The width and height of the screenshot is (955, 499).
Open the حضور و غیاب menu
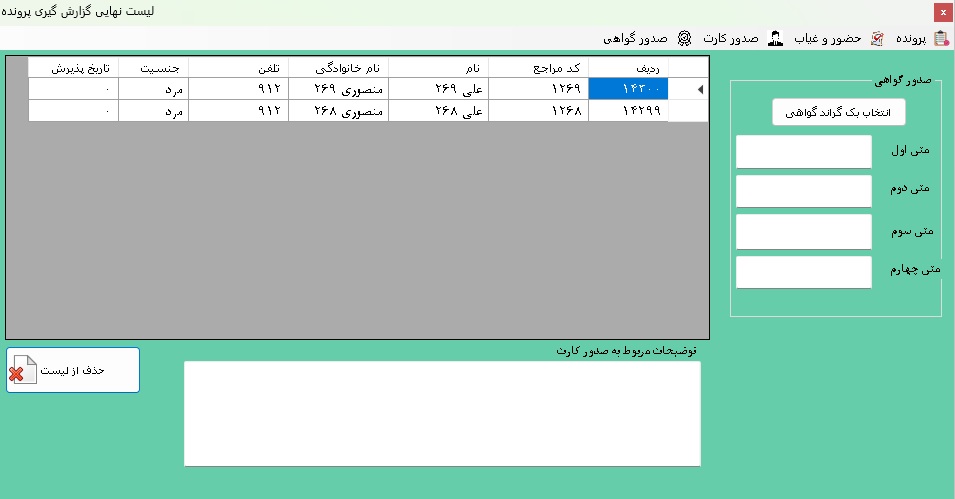click(x=829, y=38)
